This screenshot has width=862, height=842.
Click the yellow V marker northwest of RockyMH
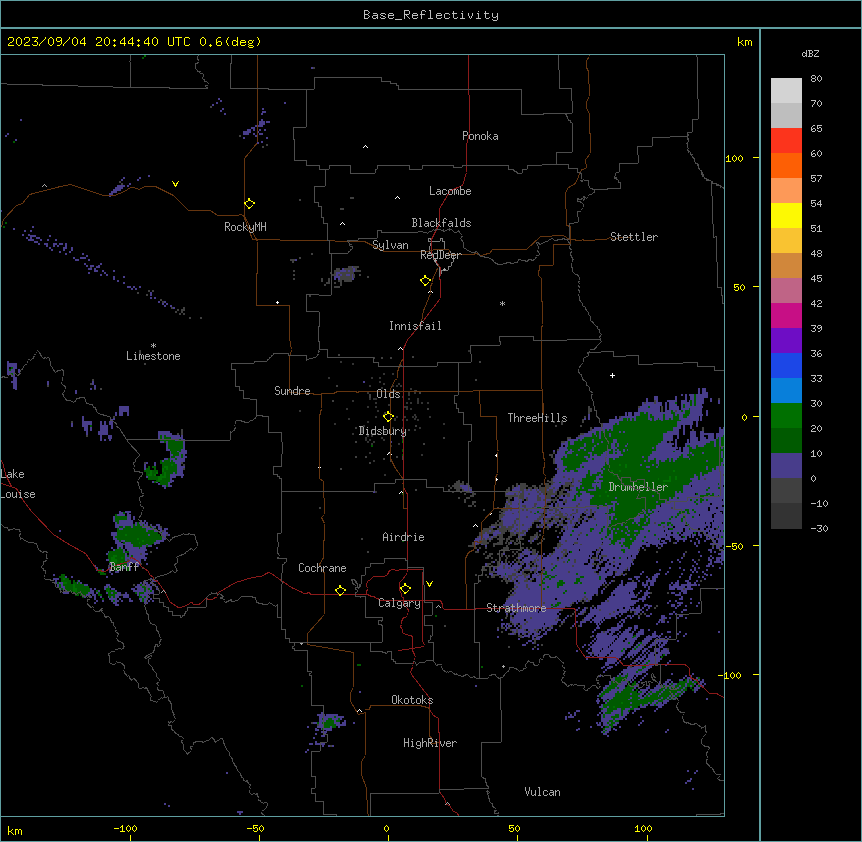175,184
